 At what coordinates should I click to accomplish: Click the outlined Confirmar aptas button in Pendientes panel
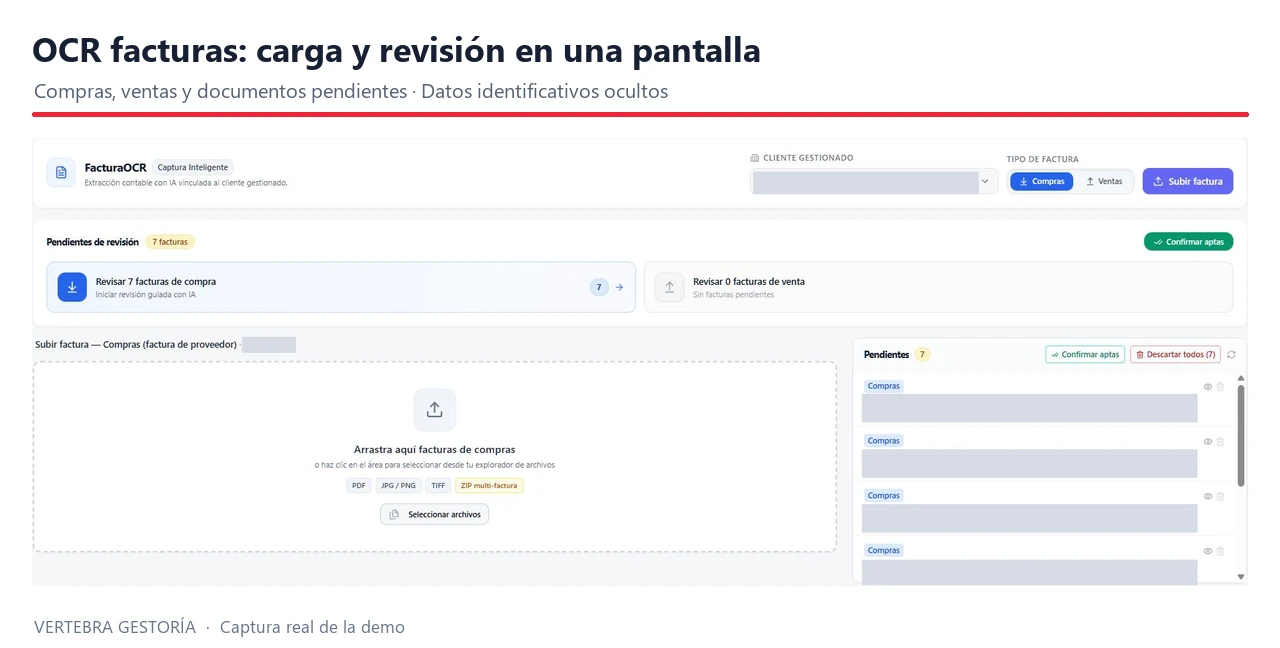pyautogui.click(x=1085, y=354)
